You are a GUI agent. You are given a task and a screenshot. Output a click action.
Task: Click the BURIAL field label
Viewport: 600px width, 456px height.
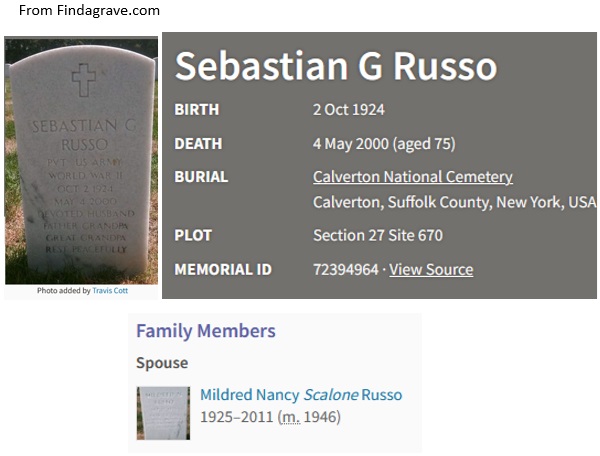click(x=201, y=177)
